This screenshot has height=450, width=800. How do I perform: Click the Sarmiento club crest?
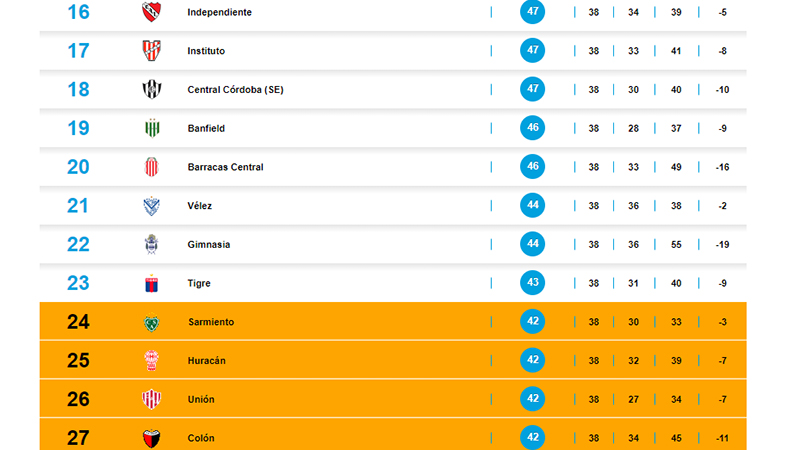[152, 322]
